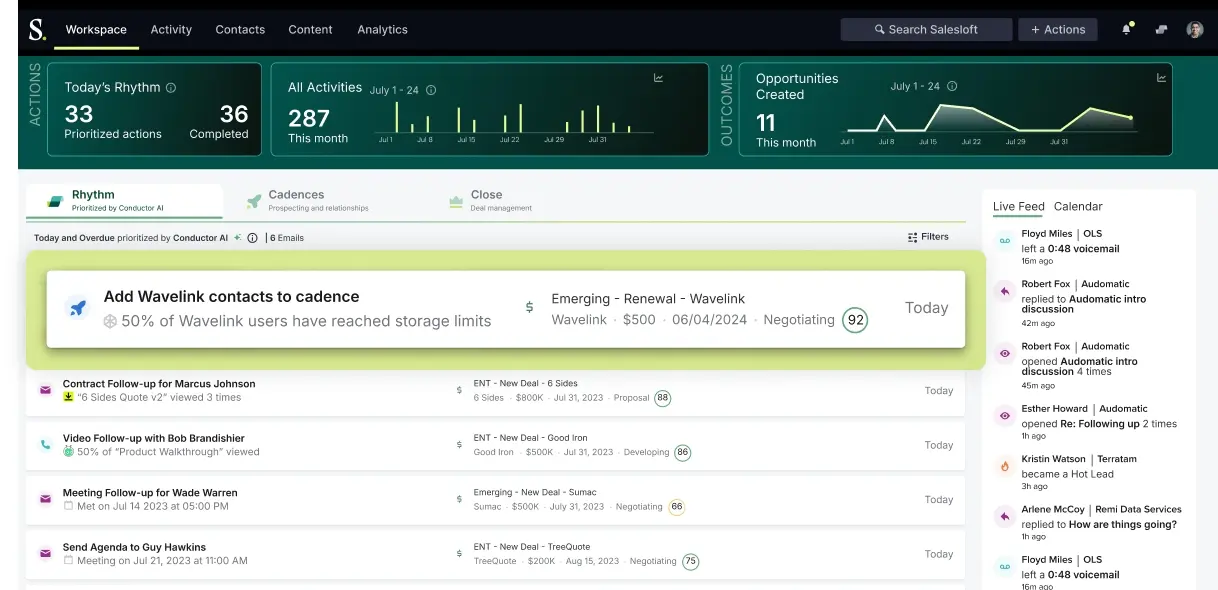
Task: Click flame icon for Kristin Watson hot lead
Action: coord(1004,466)
